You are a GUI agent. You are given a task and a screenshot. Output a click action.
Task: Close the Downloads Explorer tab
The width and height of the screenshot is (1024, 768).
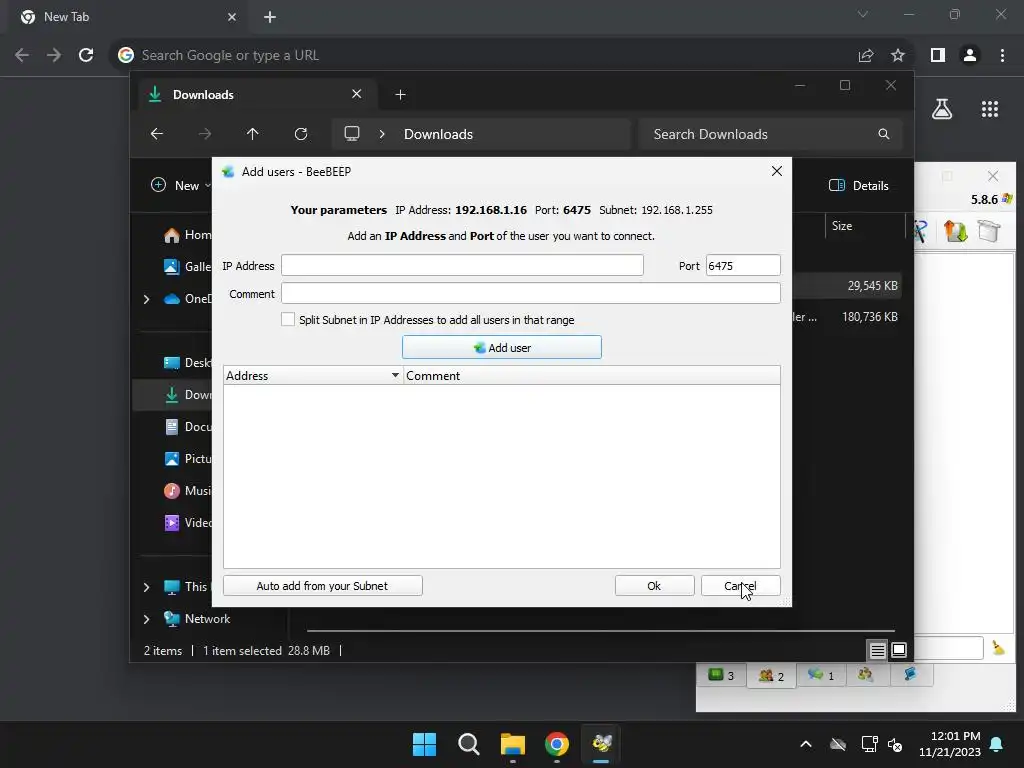[x=357, y=94]
